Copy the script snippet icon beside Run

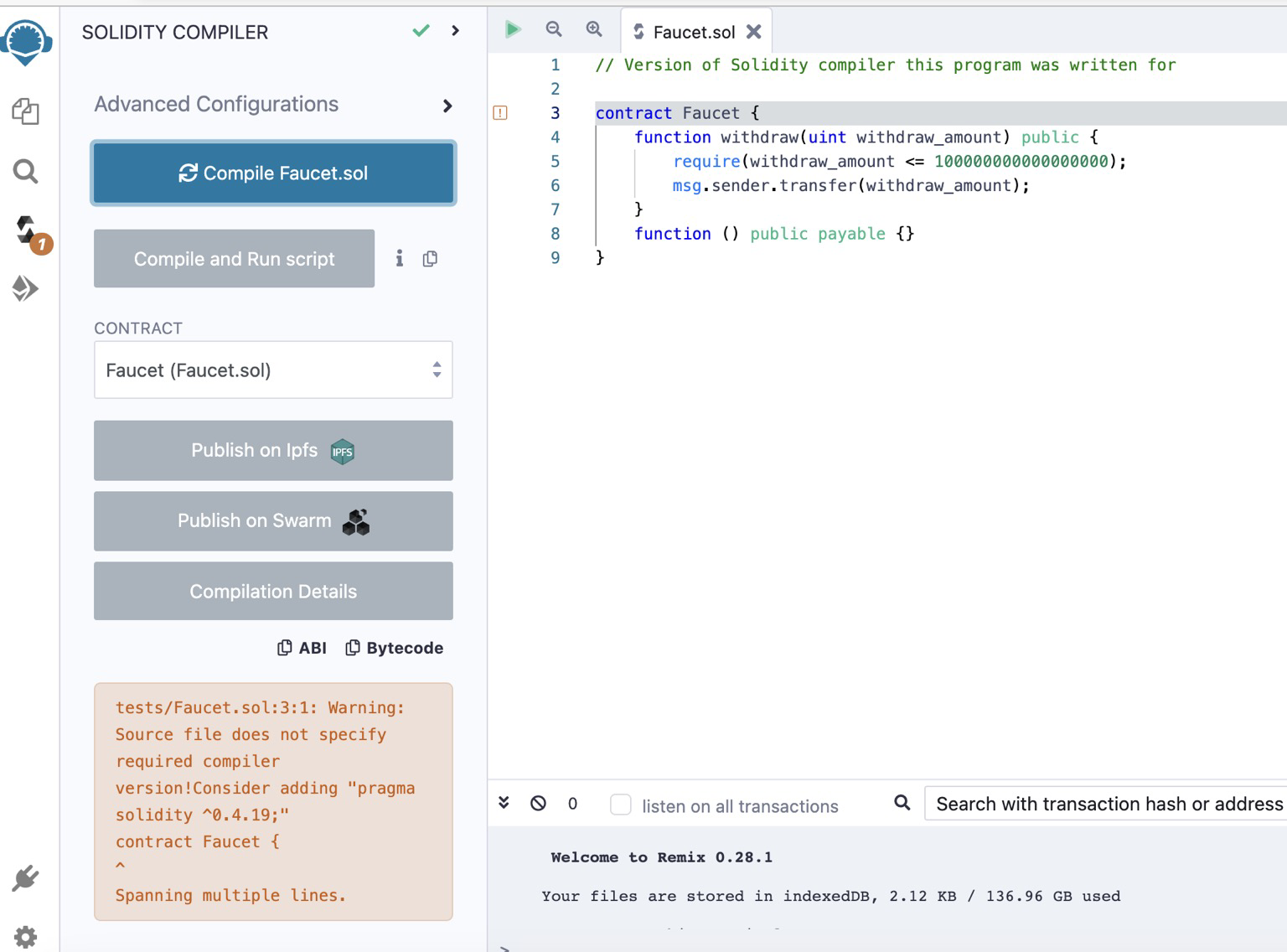[x=430, y=259]
